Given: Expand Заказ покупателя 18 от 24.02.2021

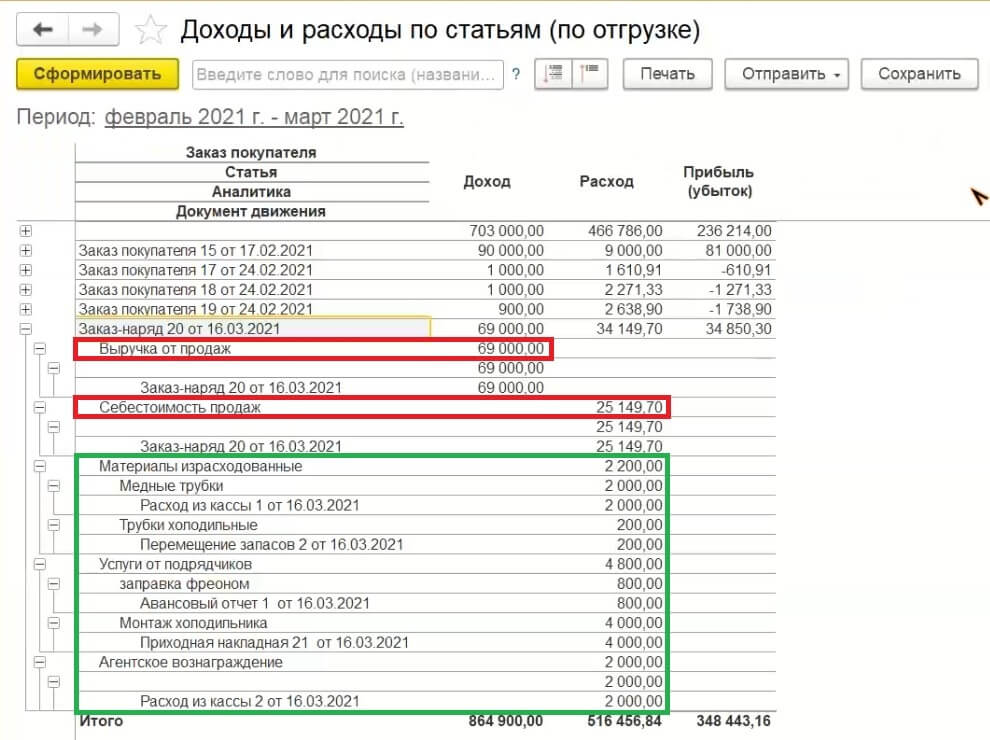Looking at the screenshot, I should [26, 290].
